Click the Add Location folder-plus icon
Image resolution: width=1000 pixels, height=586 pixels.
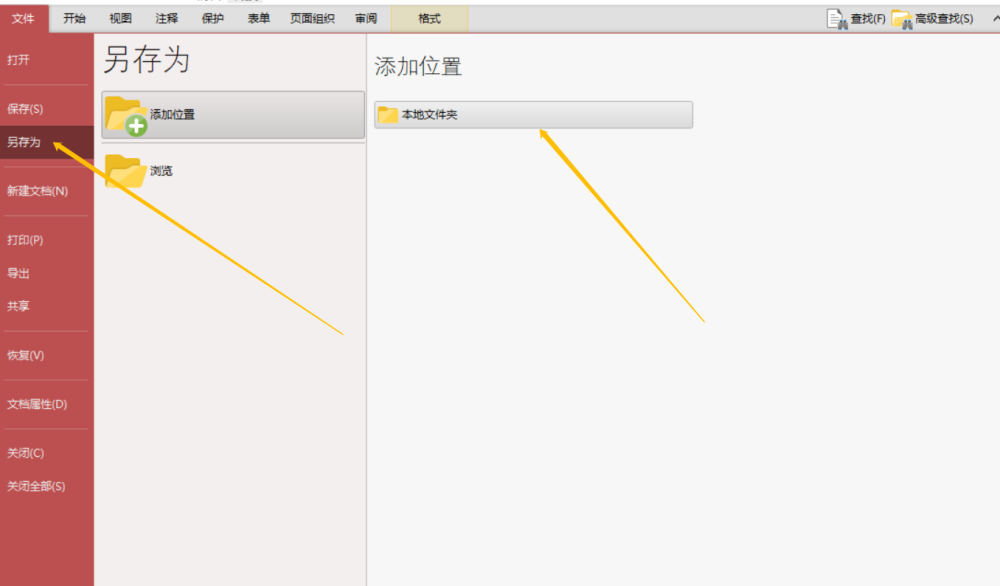(126, 115)
